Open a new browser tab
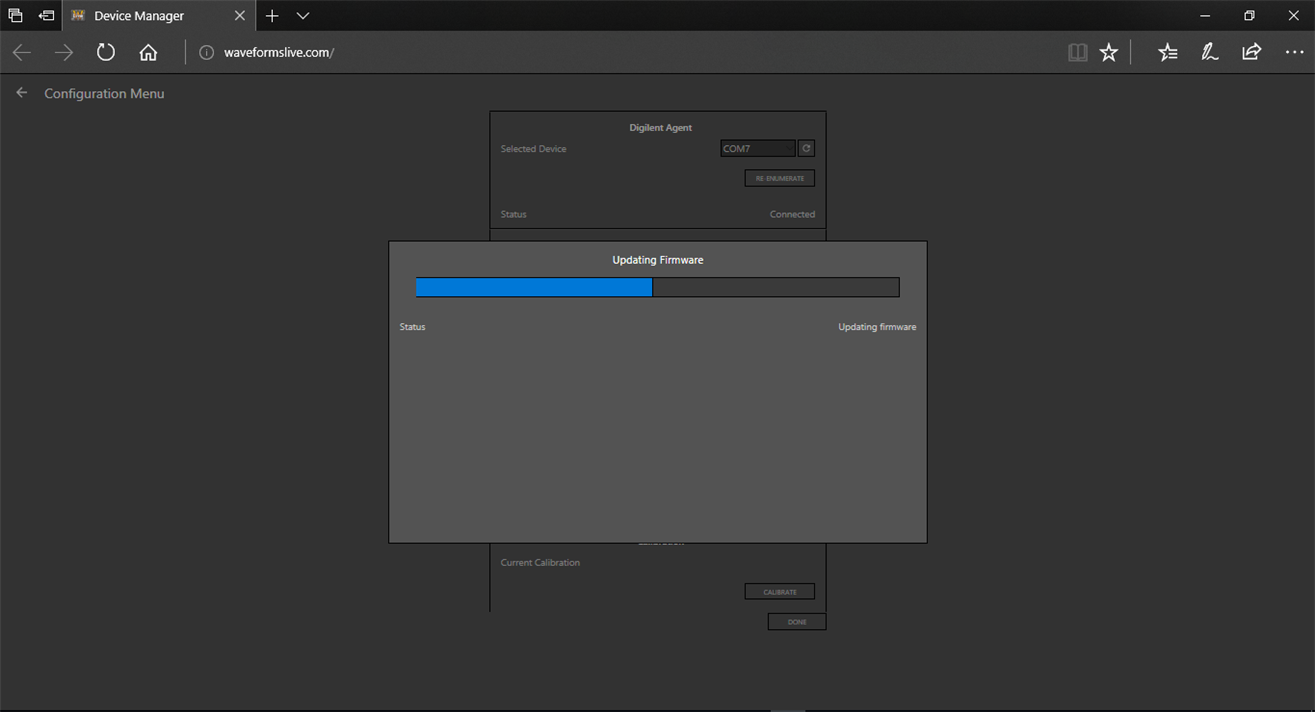 [x=272, y=16]
